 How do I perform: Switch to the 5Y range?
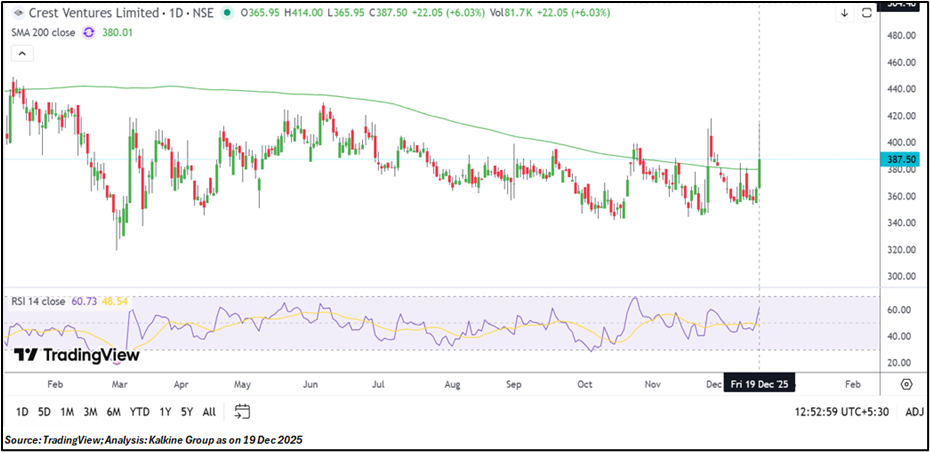click(x=186, y=411)
